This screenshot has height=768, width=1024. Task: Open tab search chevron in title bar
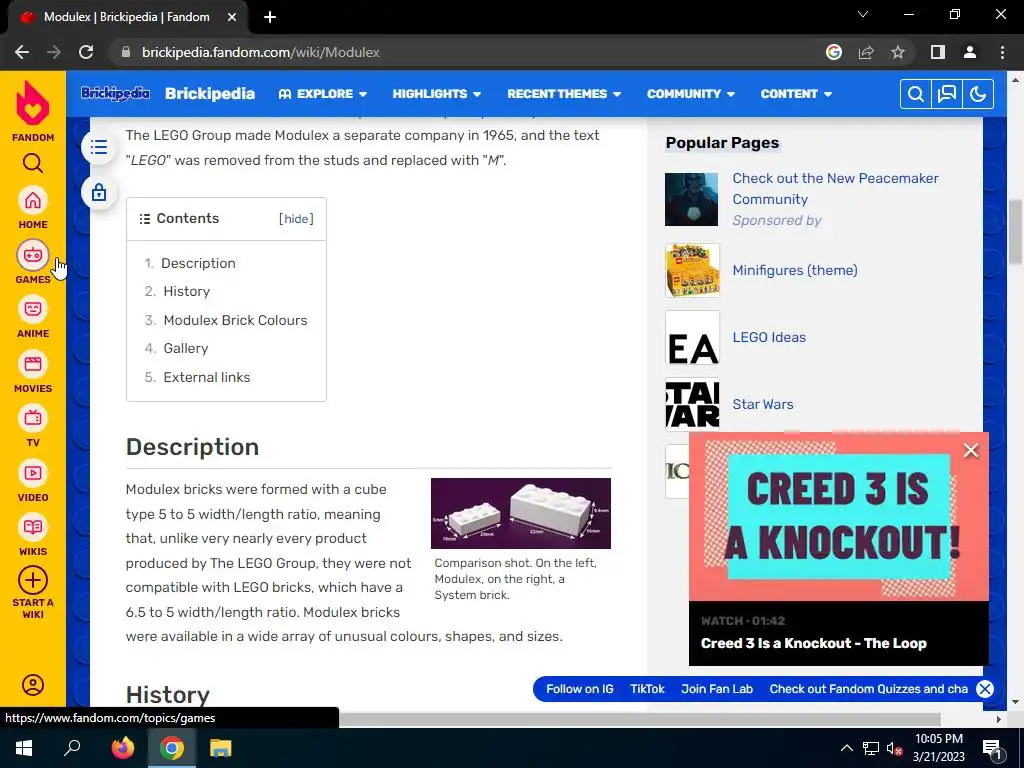point(863,14)
